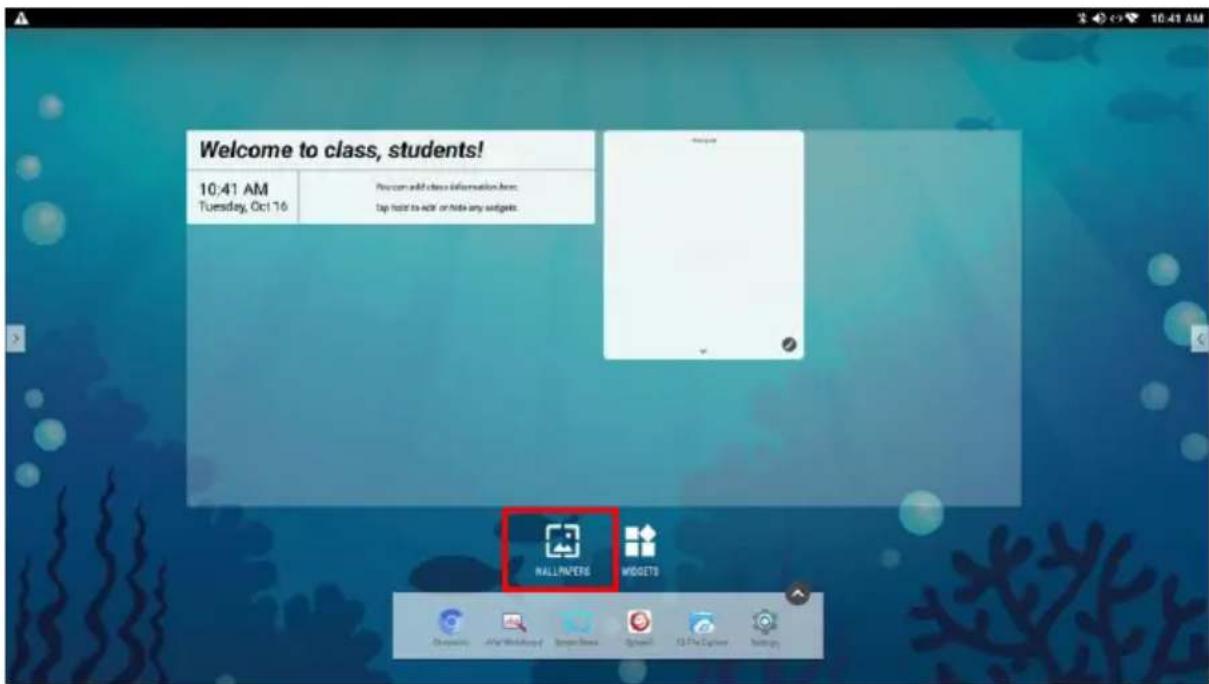
Task: Expand the note widget's bottom down-chevron
Action: click(702, 351)
